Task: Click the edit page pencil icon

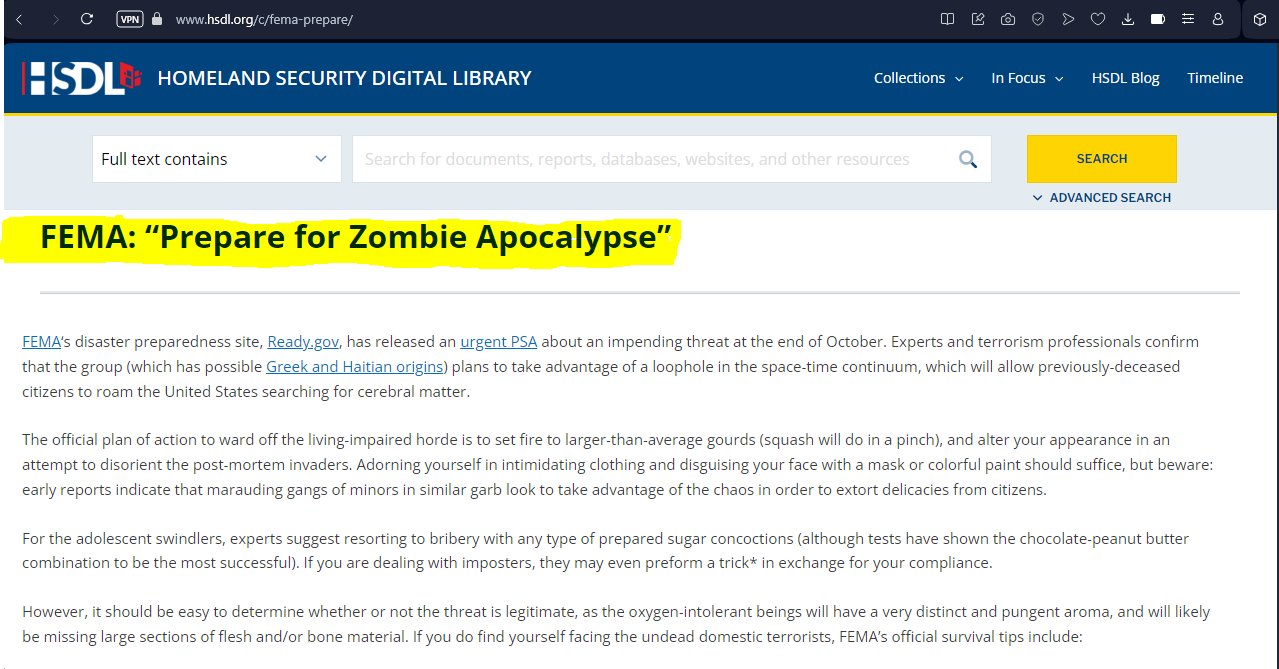Action: [978, 19]
